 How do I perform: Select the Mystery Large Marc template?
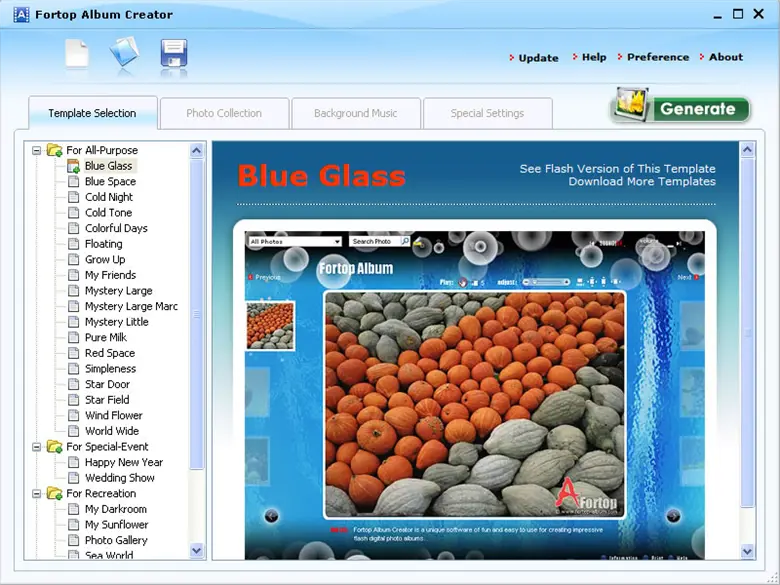131,306
